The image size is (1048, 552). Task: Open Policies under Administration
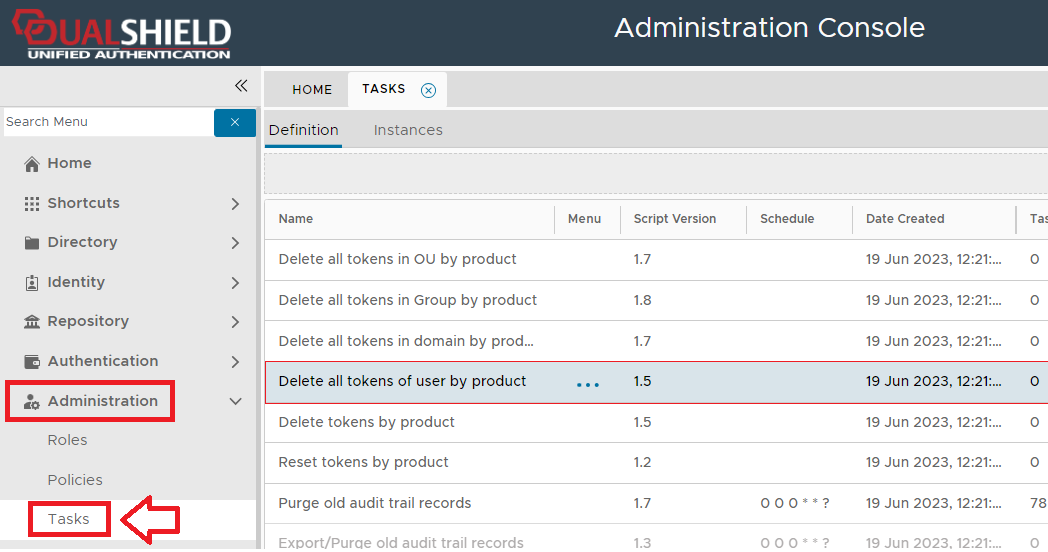[x=75, y=480]
